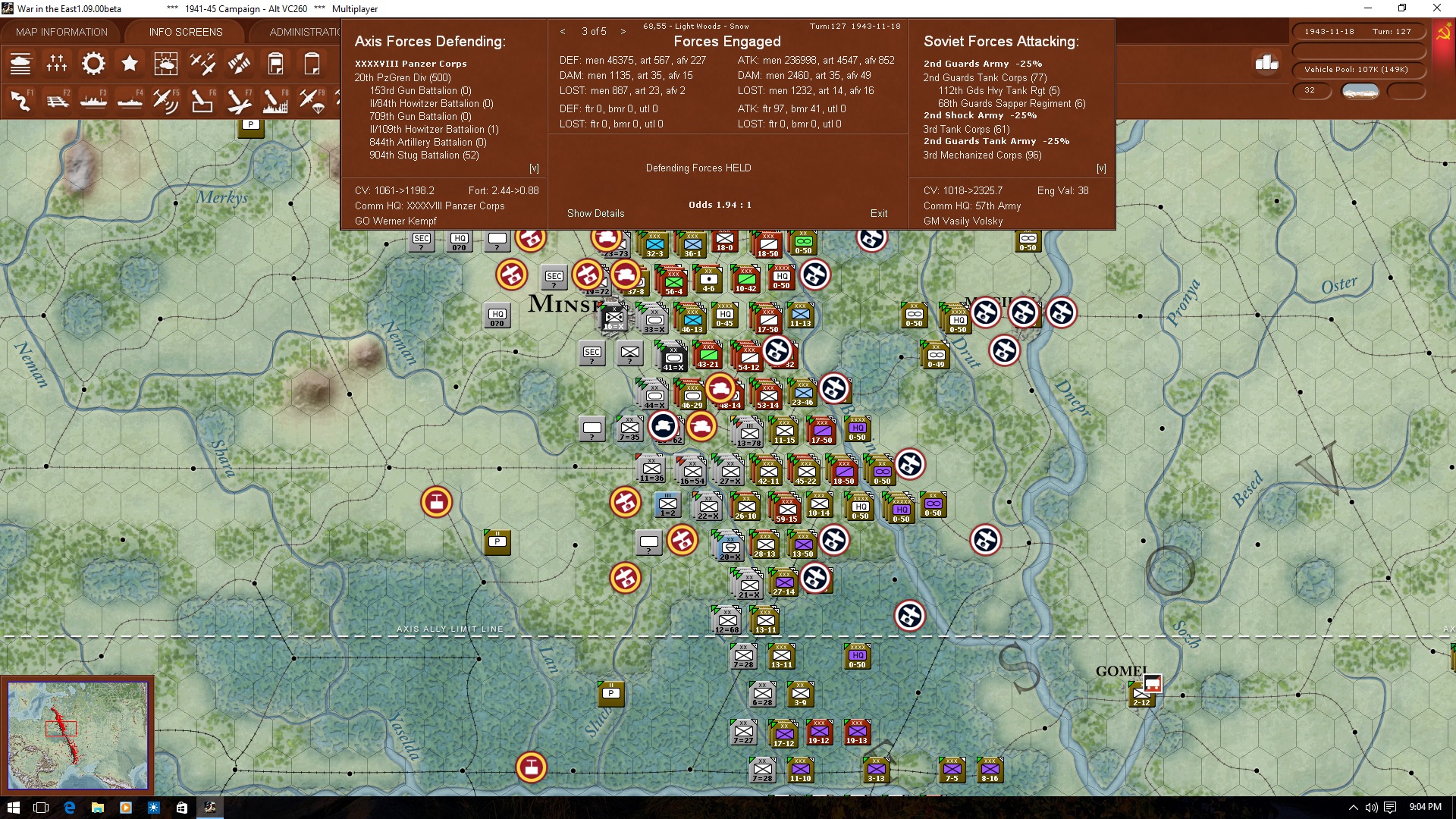The image size is (1456, 819).
Task: Switch to the ADMINISTRATION tab
Action: point(306,32)
